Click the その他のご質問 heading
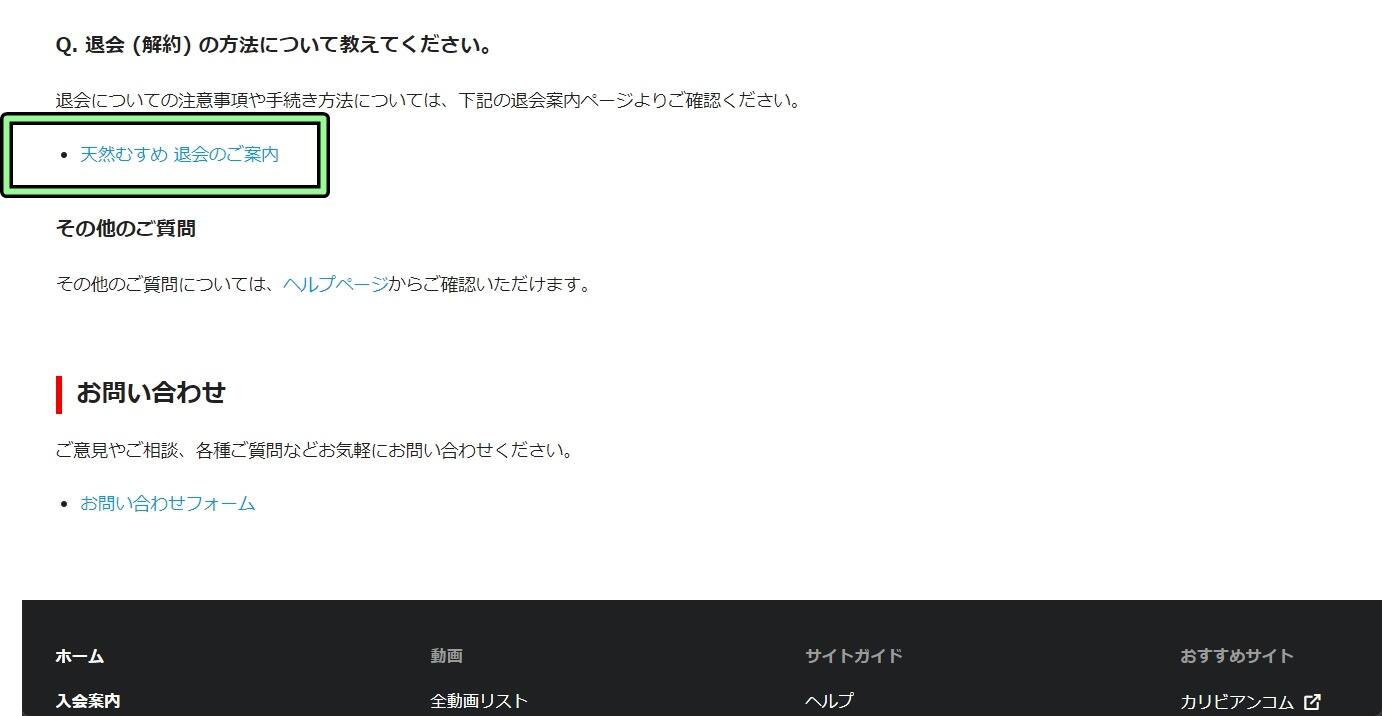 click(126, 229)
